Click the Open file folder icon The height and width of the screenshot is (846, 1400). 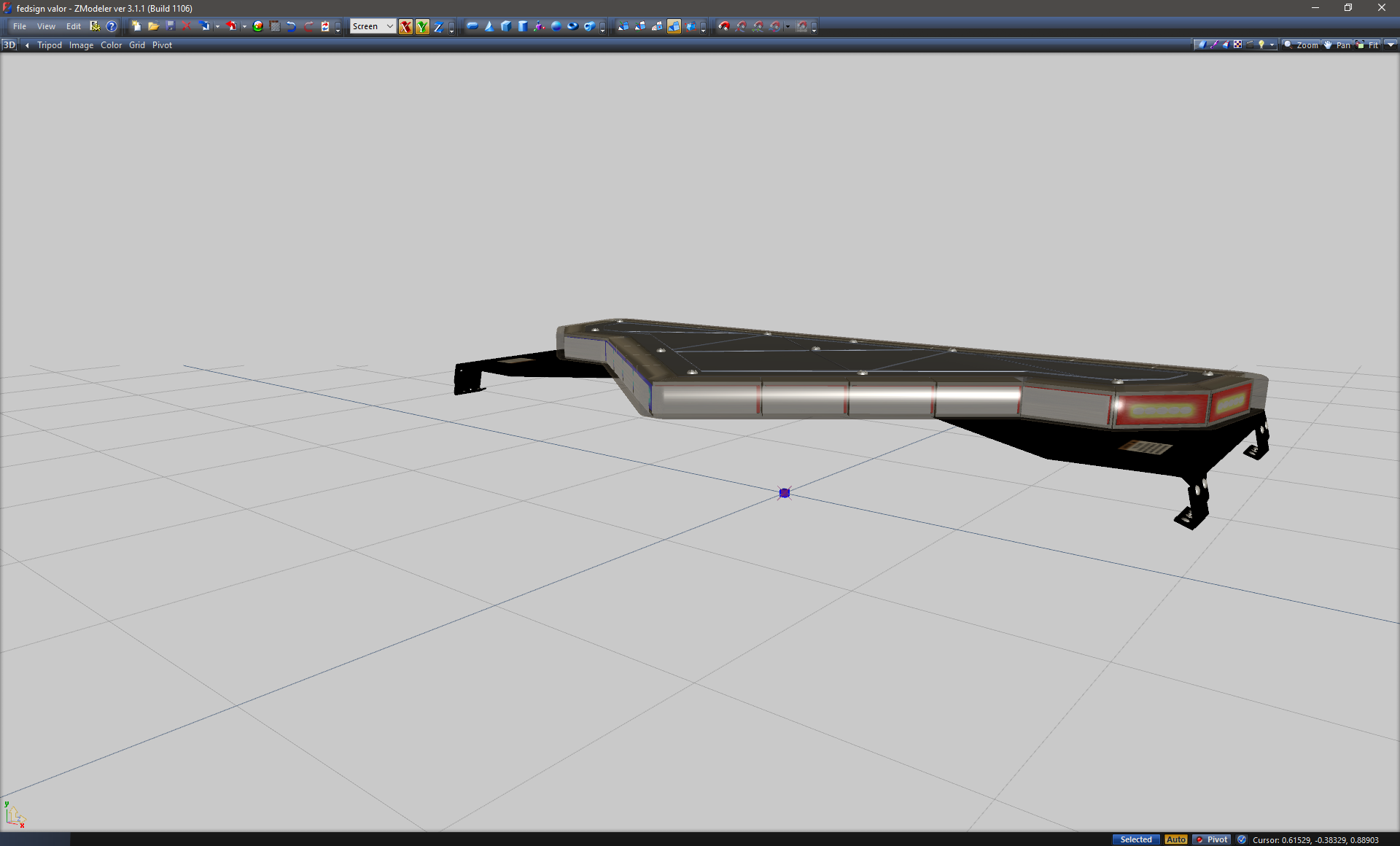pyautogui.click(x=153, y=26)
